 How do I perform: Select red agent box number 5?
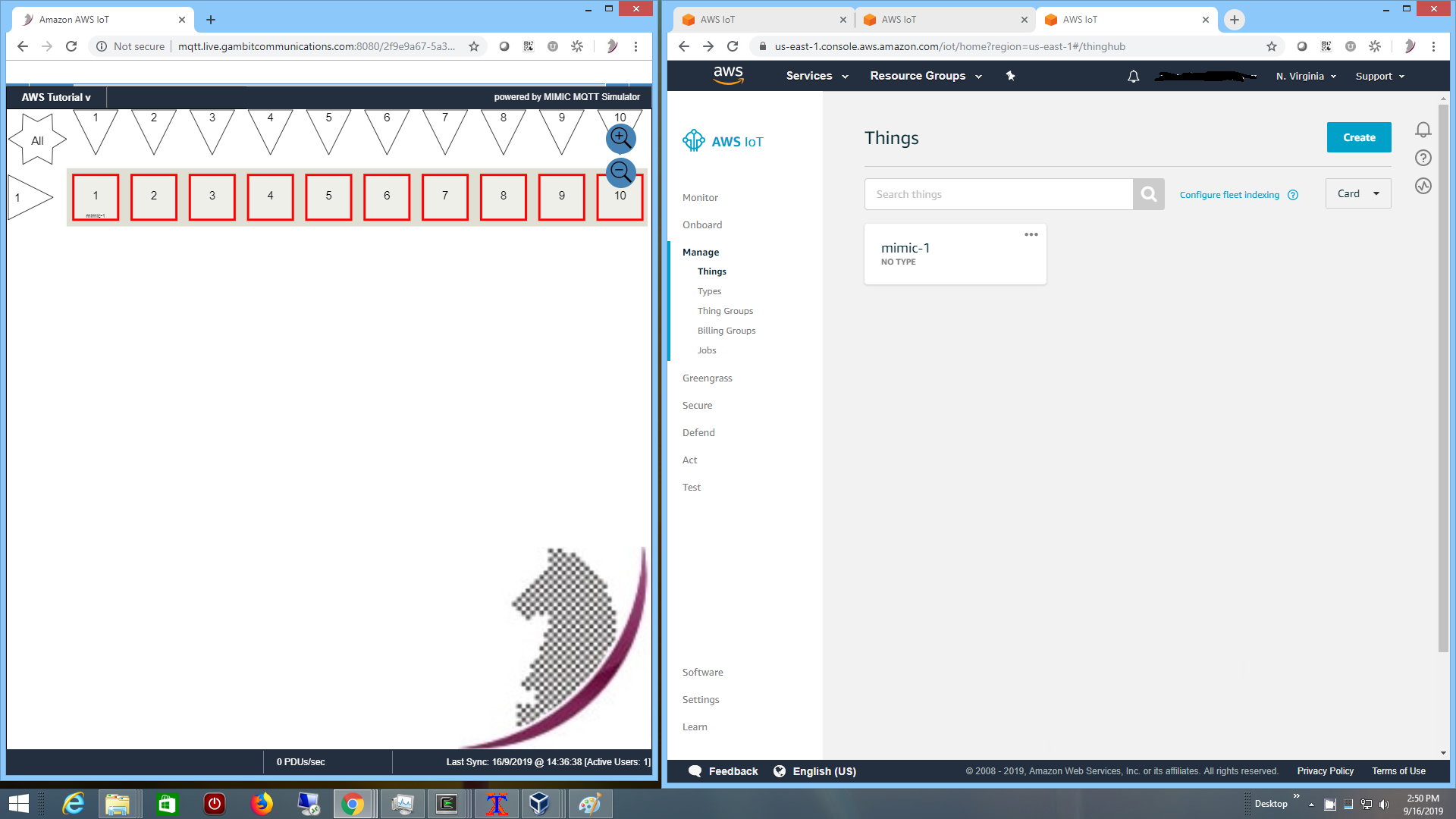click(x=328, y=197)
